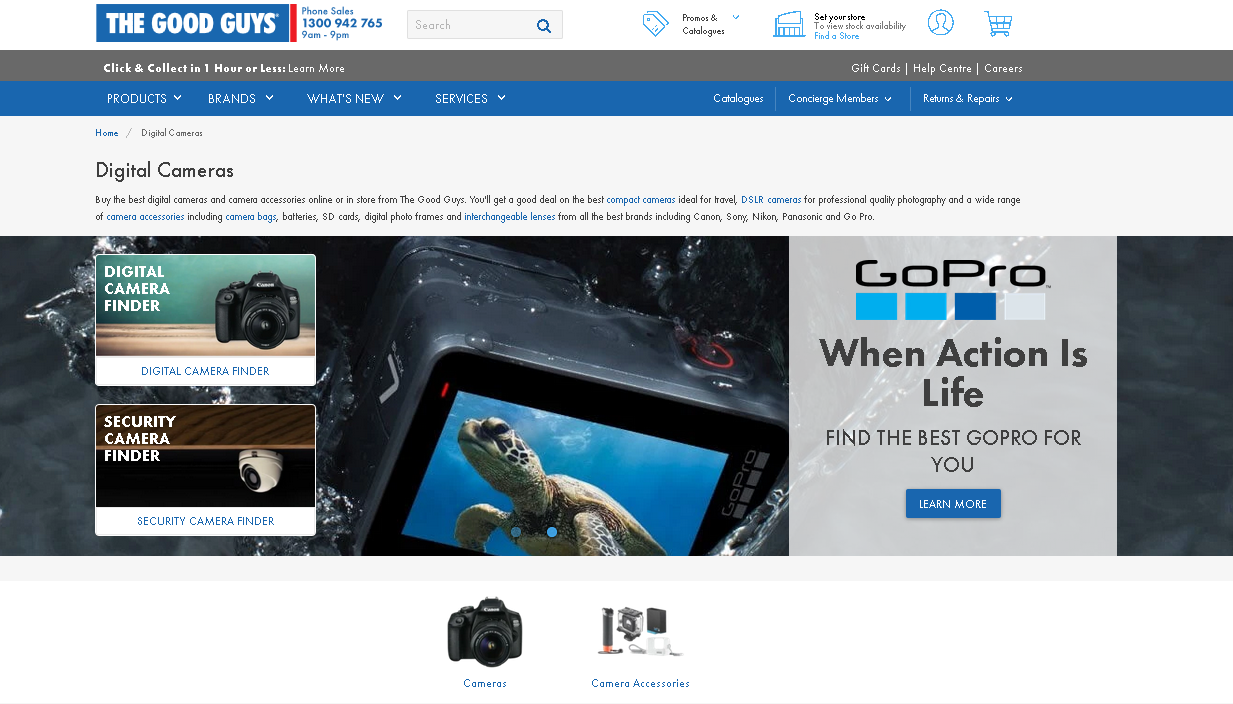Open the Gift Cards link
1233x704 pixels.
pyautogui.click(x=876, y=68)
